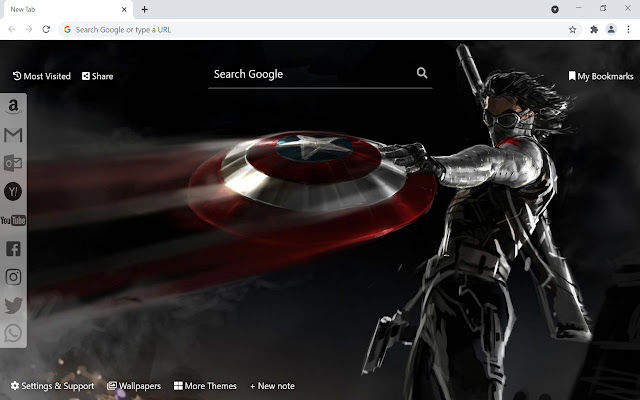Bookmark this page with the star icon
Image resolution: width=640 pixels, height=400 pixels.
tap(573, 29)
